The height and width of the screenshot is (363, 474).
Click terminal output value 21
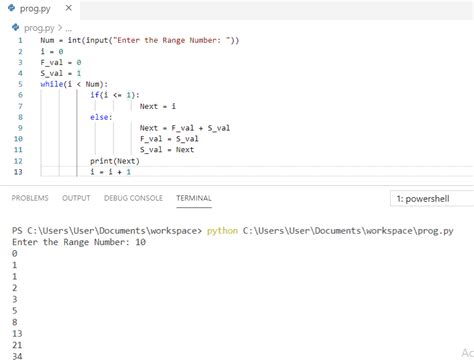pyautogui.click(x=17, y=345)
